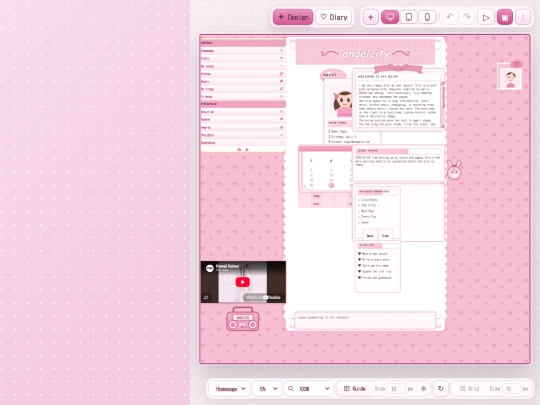This screenshot has height=405, width=540.
Task: Click the Hearts row icon
Action: click(281, 127)
